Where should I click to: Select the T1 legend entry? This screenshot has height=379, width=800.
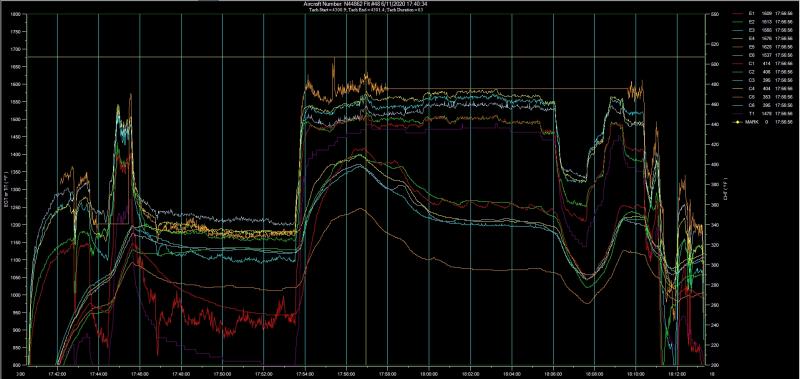pos(762,113)
